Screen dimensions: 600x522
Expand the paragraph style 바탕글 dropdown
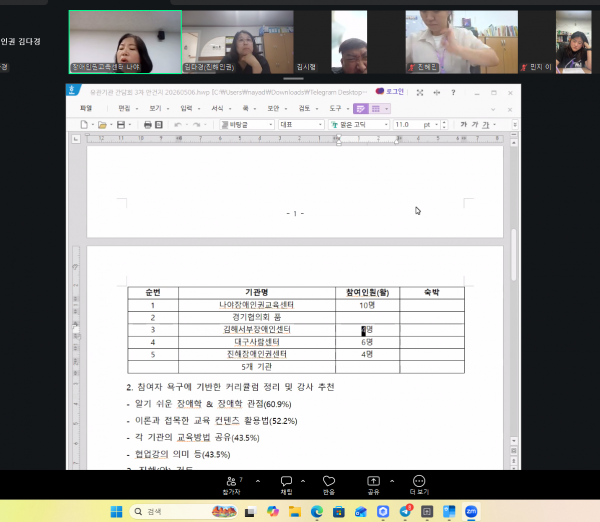[271, 125]
